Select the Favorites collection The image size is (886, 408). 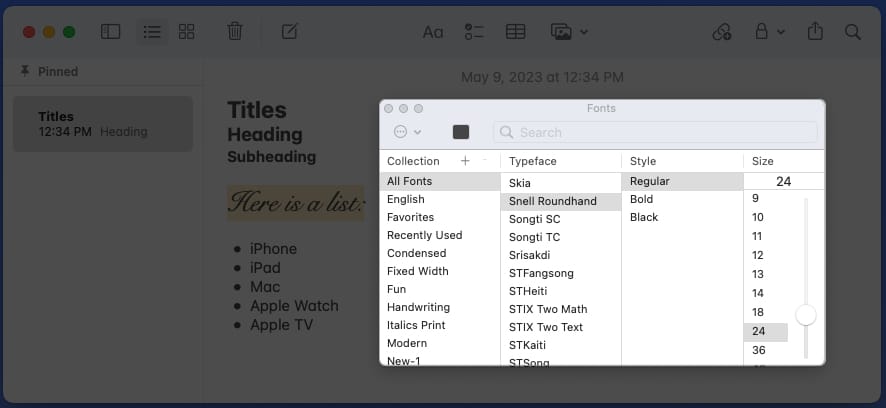[440, 218]
